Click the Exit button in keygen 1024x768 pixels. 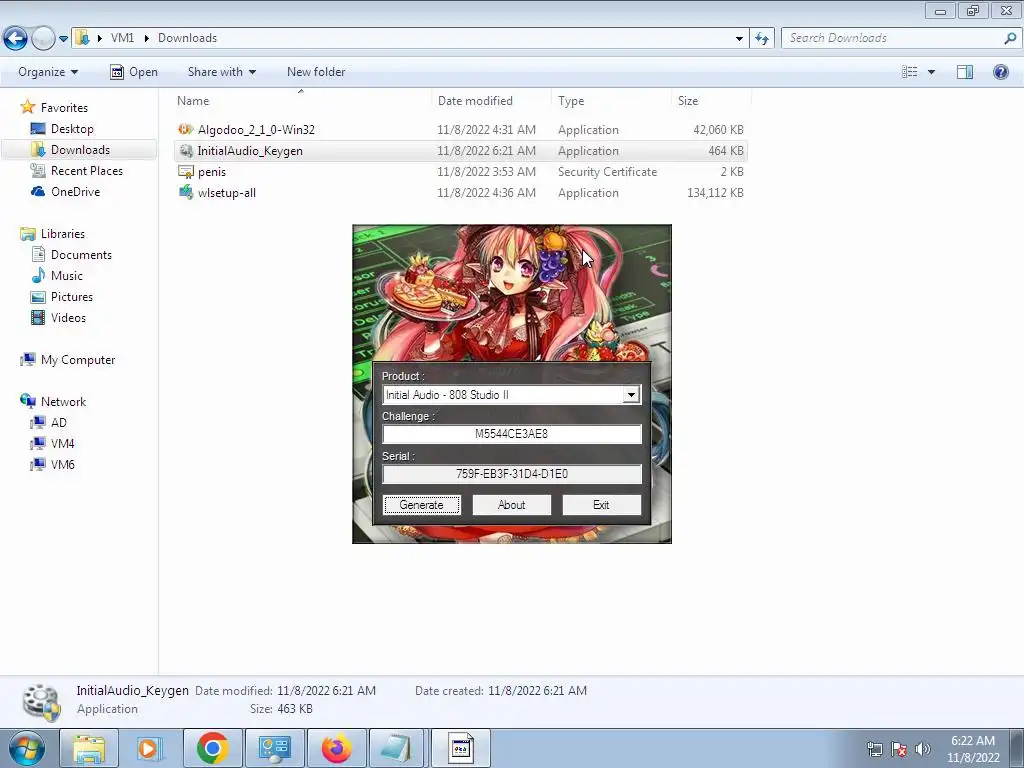click(601, 505)
